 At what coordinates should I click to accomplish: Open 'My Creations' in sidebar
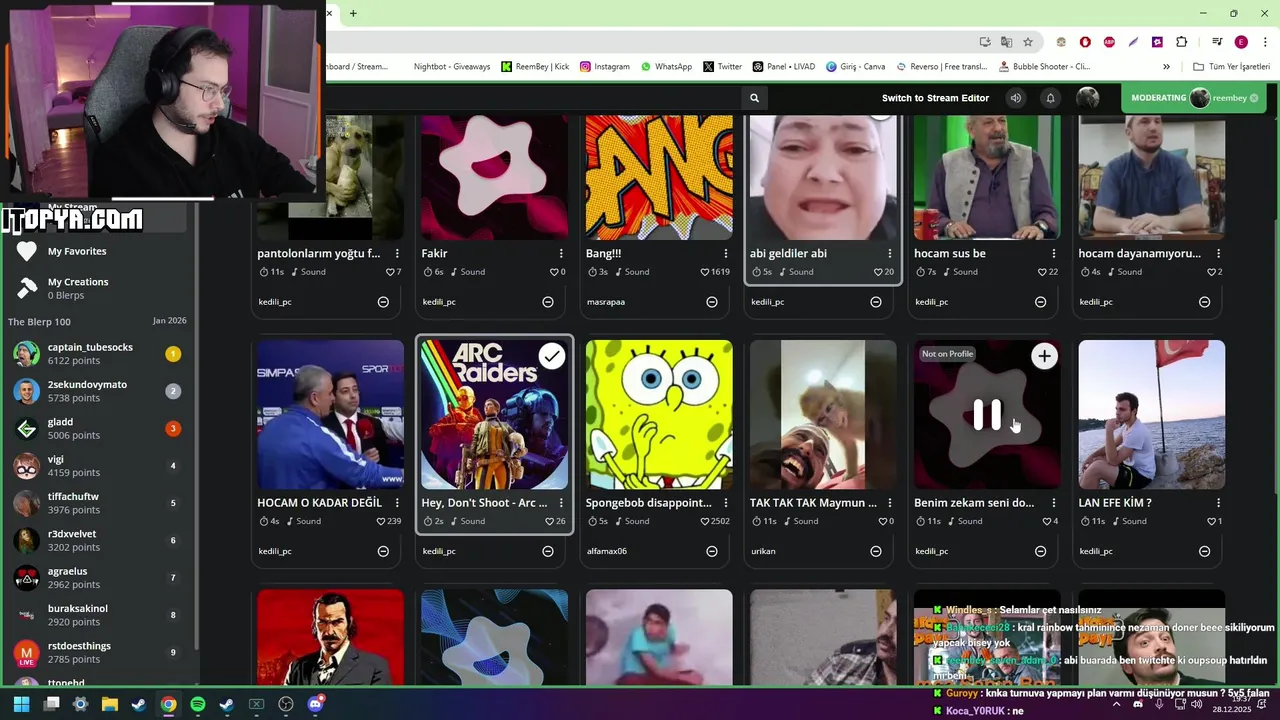coord(78,288)
